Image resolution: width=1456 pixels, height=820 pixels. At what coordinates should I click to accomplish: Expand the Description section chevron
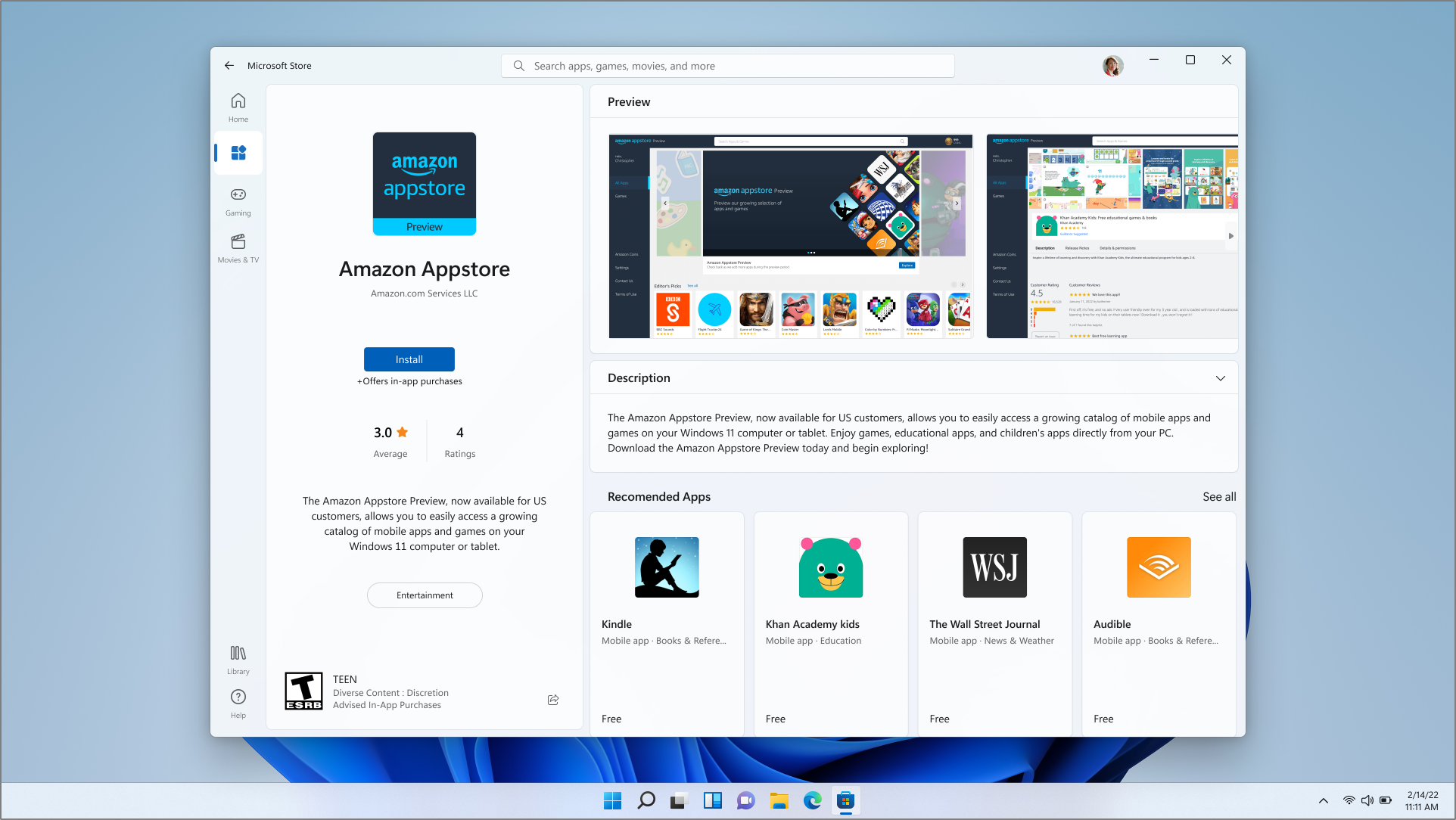pos(1220,378)
